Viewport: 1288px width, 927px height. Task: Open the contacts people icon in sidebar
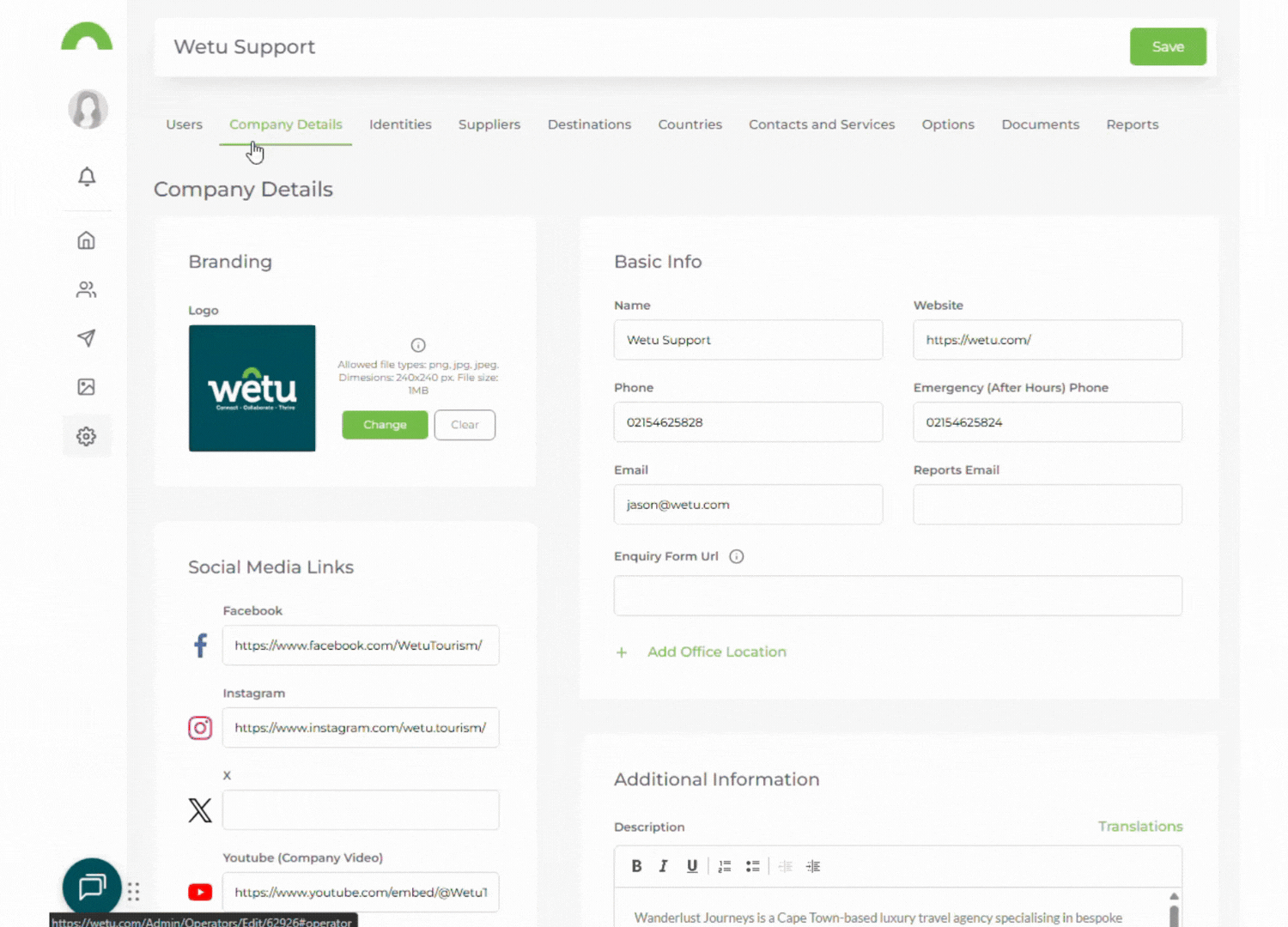(87, 289)
